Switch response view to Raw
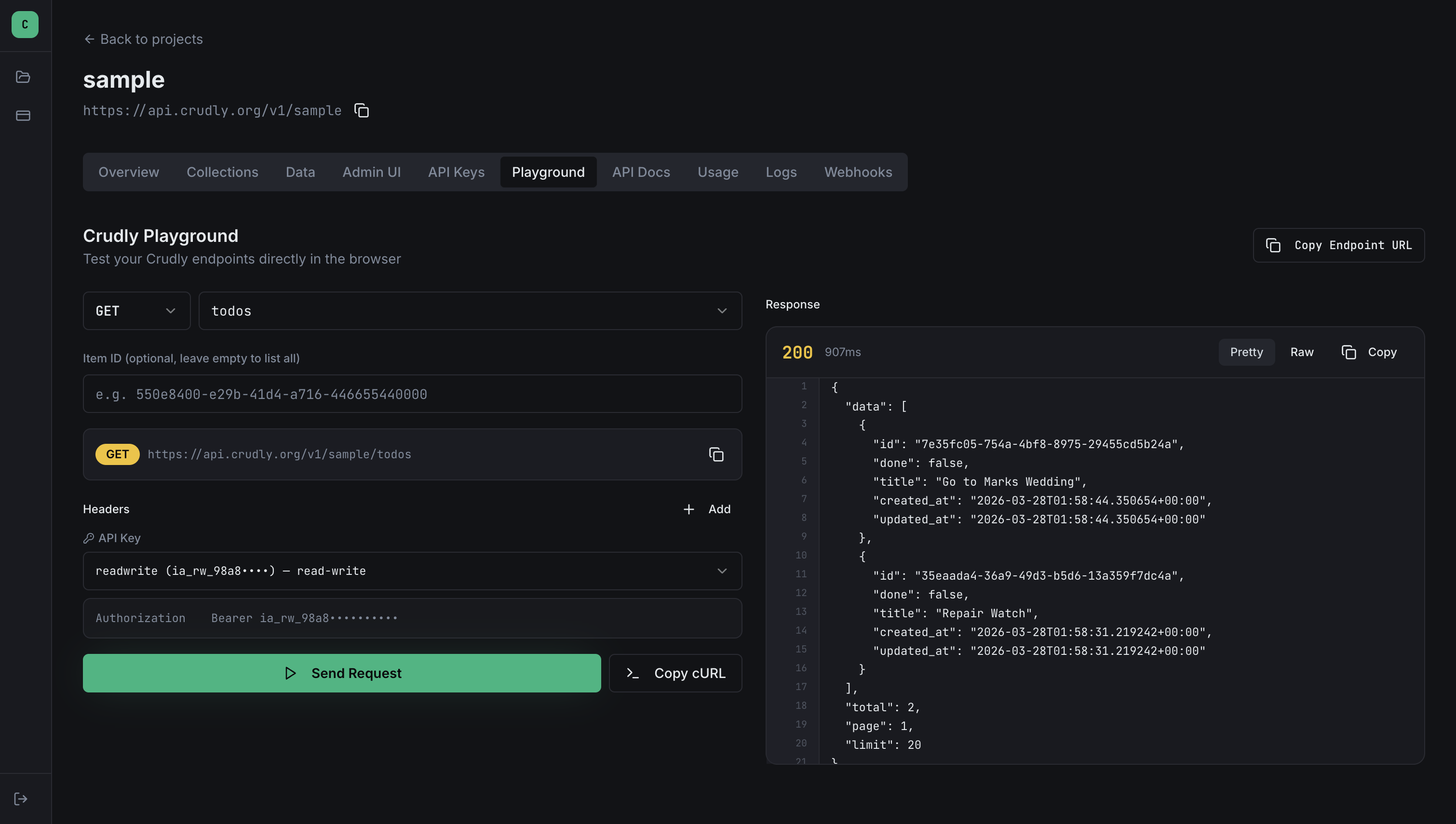 coord(1302,352)
